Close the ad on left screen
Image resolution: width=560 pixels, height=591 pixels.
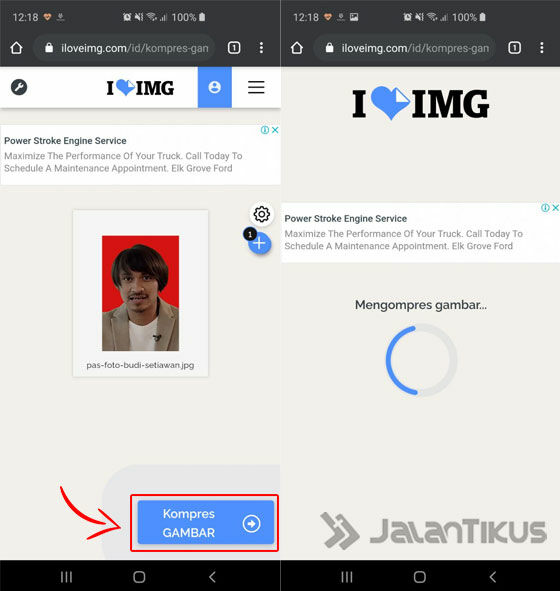coord(275,130)
